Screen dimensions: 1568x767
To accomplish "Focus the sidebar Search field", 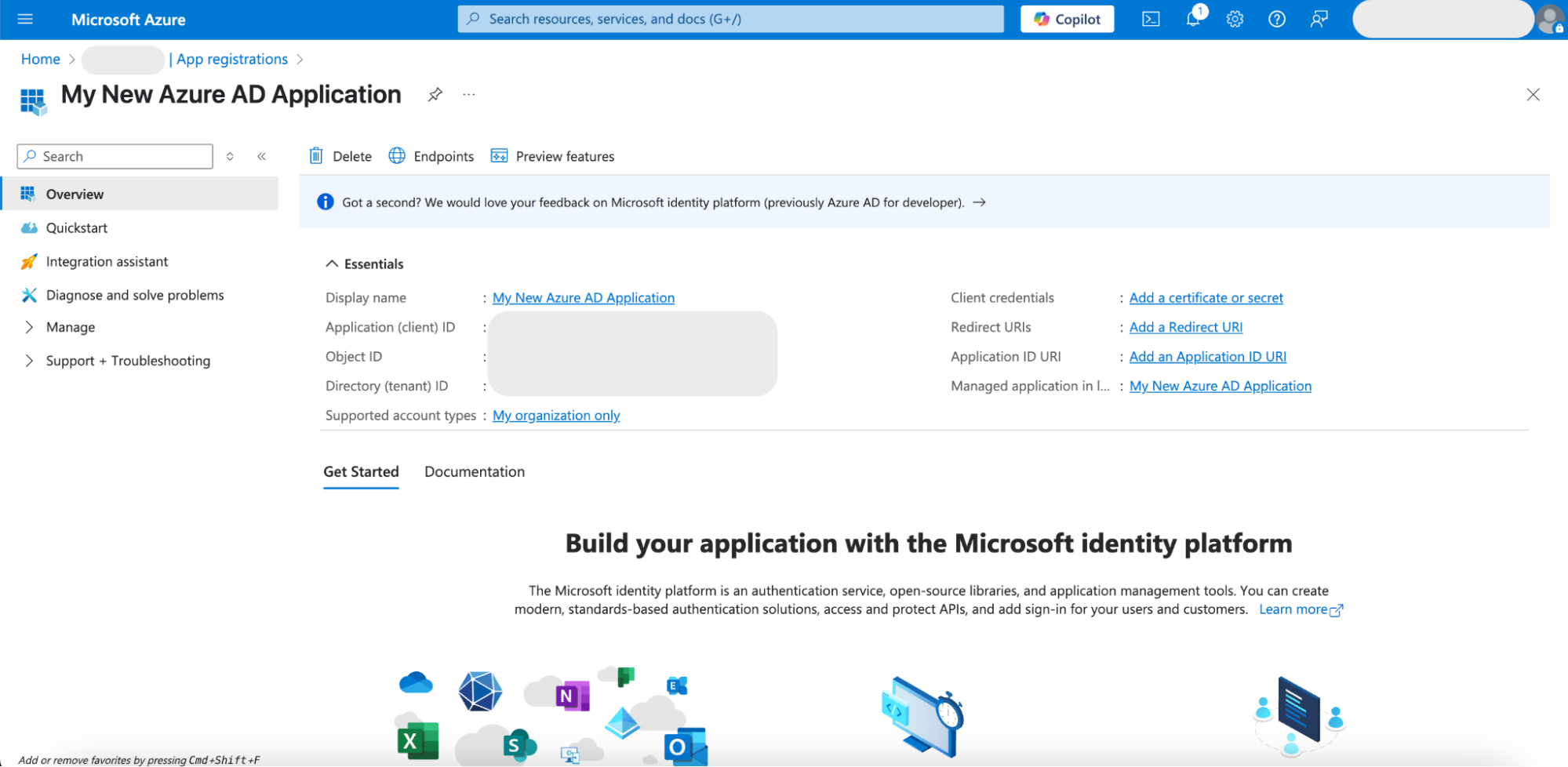I will (115, 156).
